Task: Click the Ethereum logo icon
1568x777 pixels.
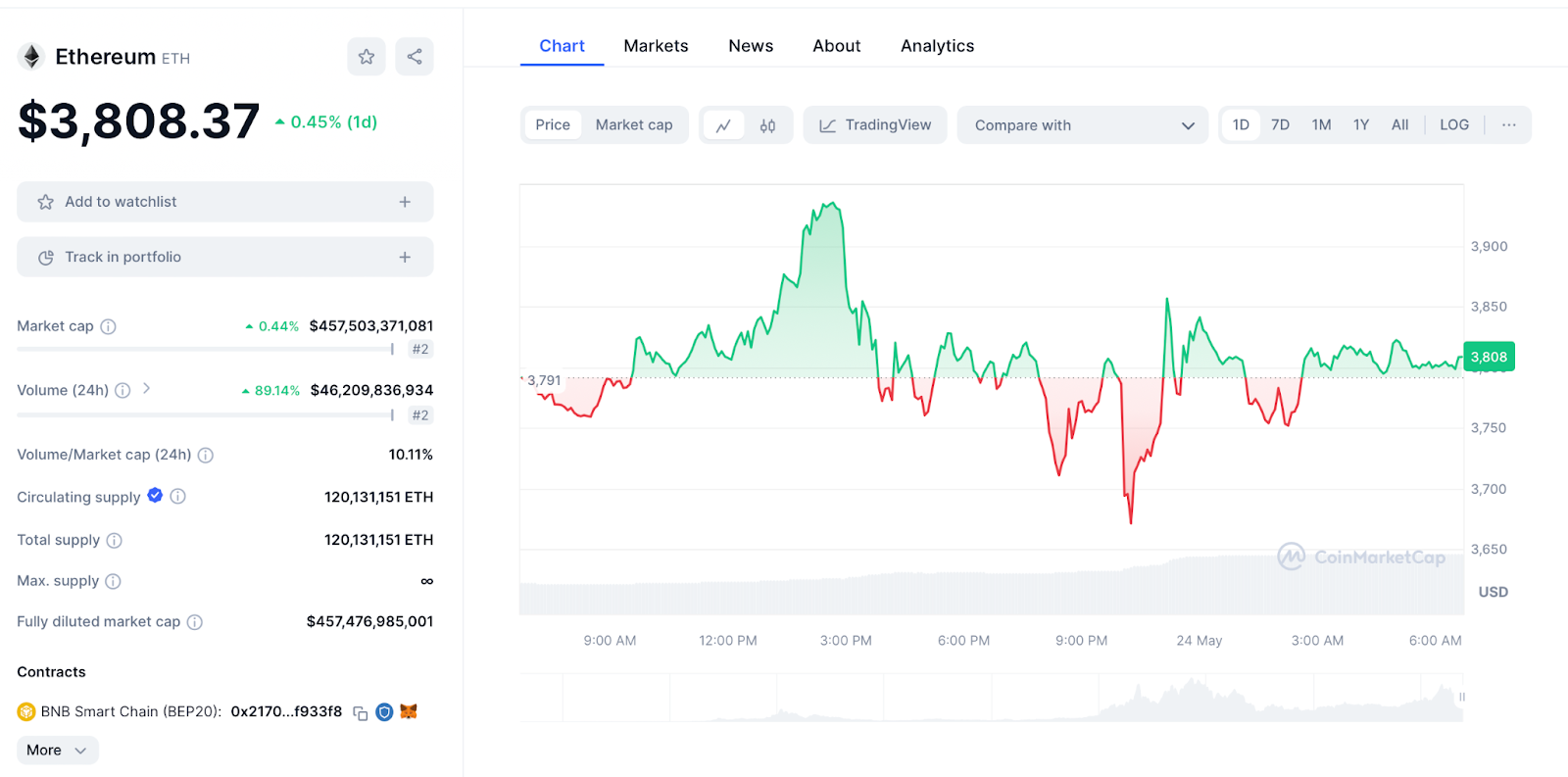Action: 32,57
